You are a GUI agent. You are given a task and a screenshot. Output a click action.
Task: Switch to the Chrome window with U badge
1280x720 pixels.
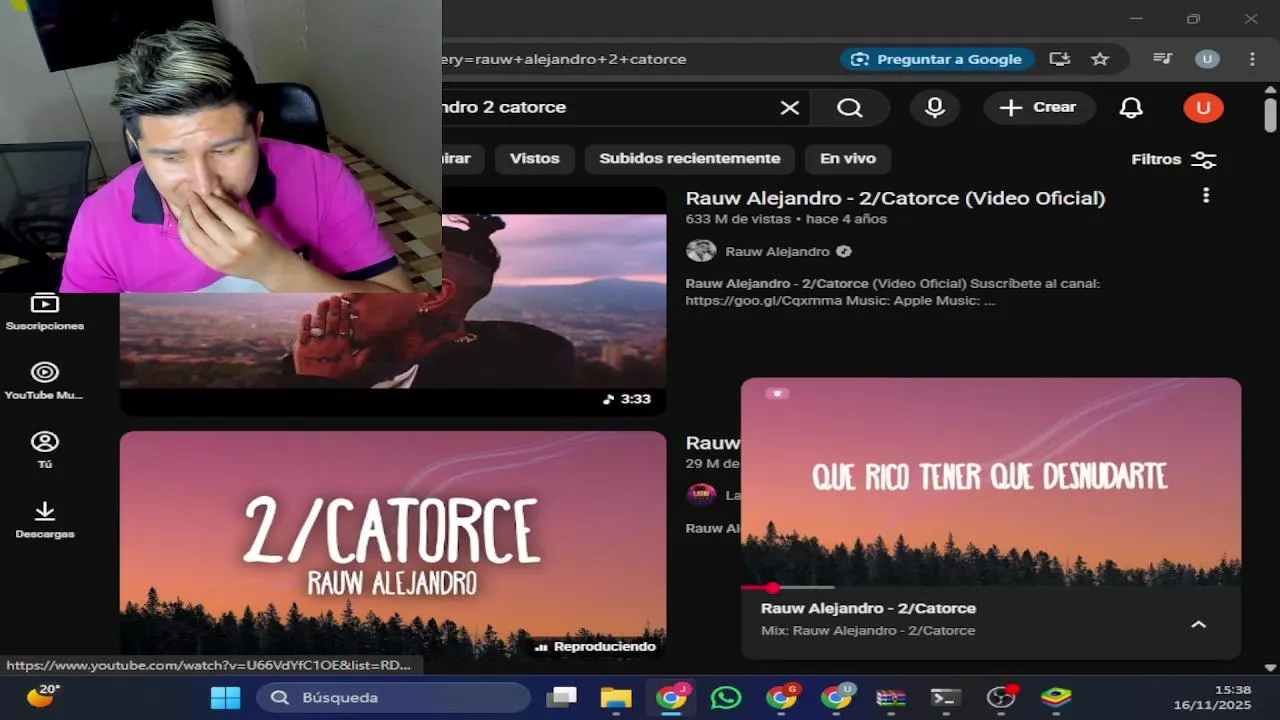tap(836, 697)
